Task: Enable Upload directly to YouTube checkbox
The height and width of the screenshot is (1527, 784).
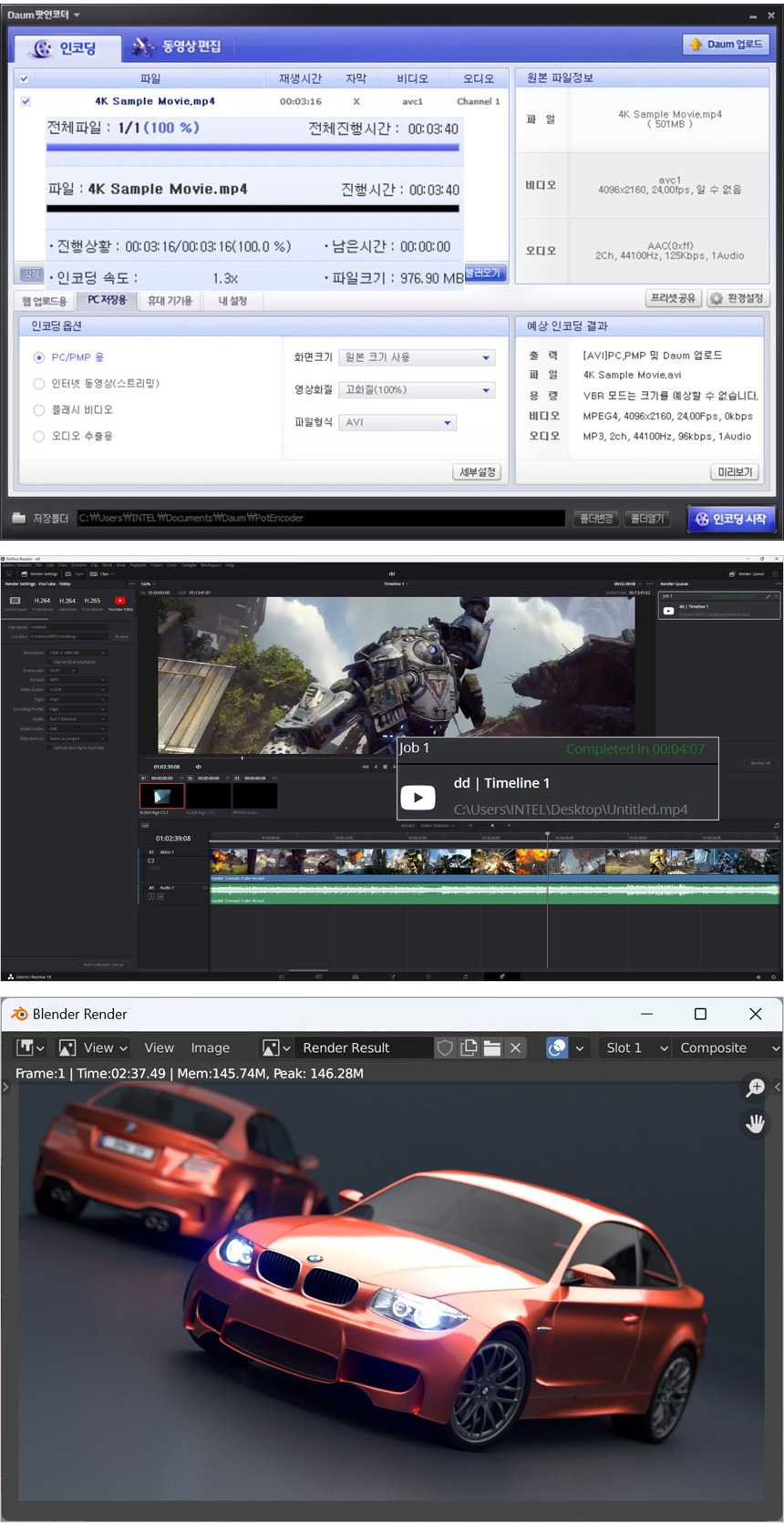Action: (49, 748)
